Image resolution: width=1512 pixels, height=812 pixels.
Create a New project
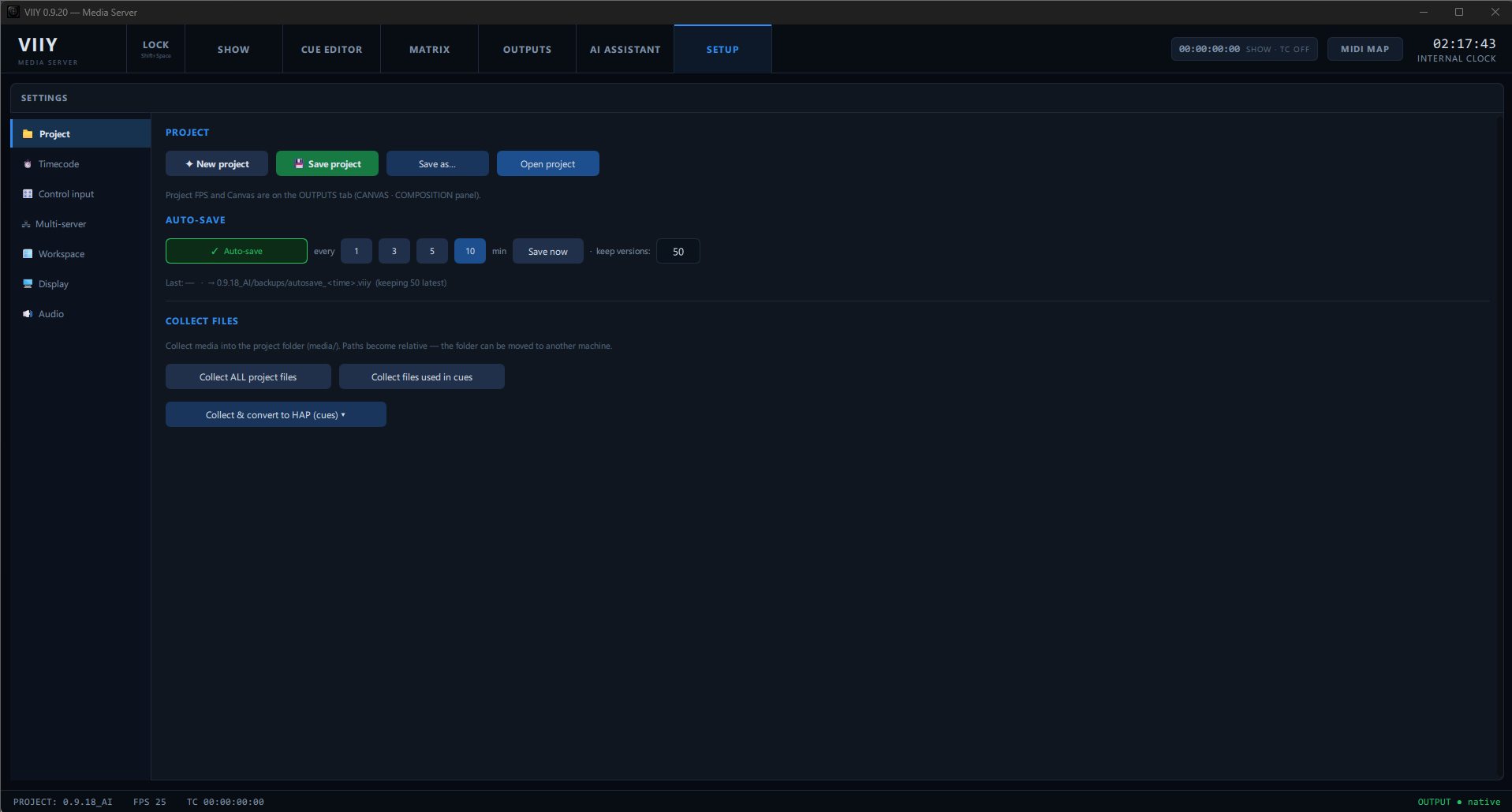[x=217, y=163]
